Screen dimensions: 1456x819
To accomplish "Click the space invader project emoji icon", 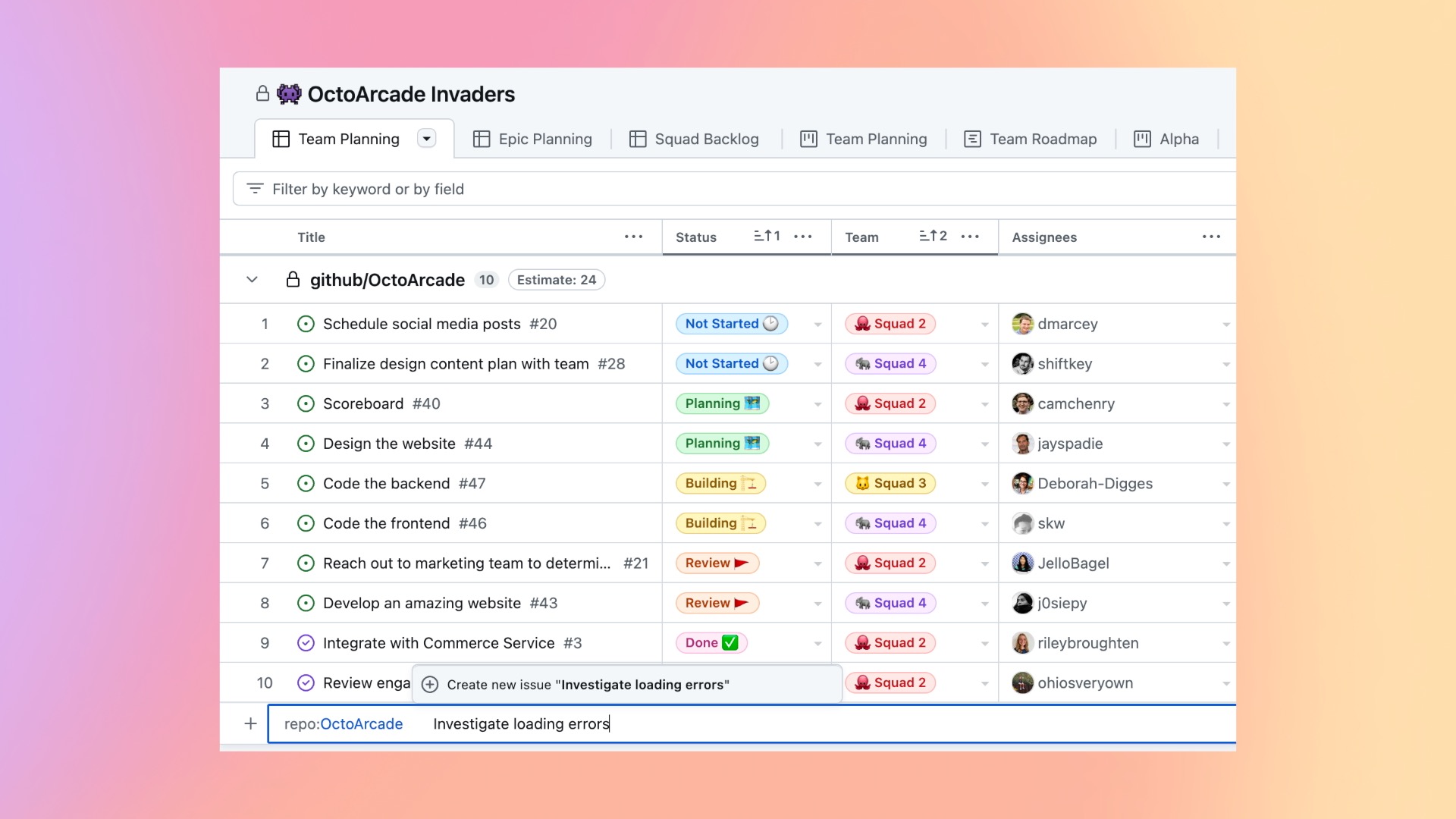I will tap(289, 94).
